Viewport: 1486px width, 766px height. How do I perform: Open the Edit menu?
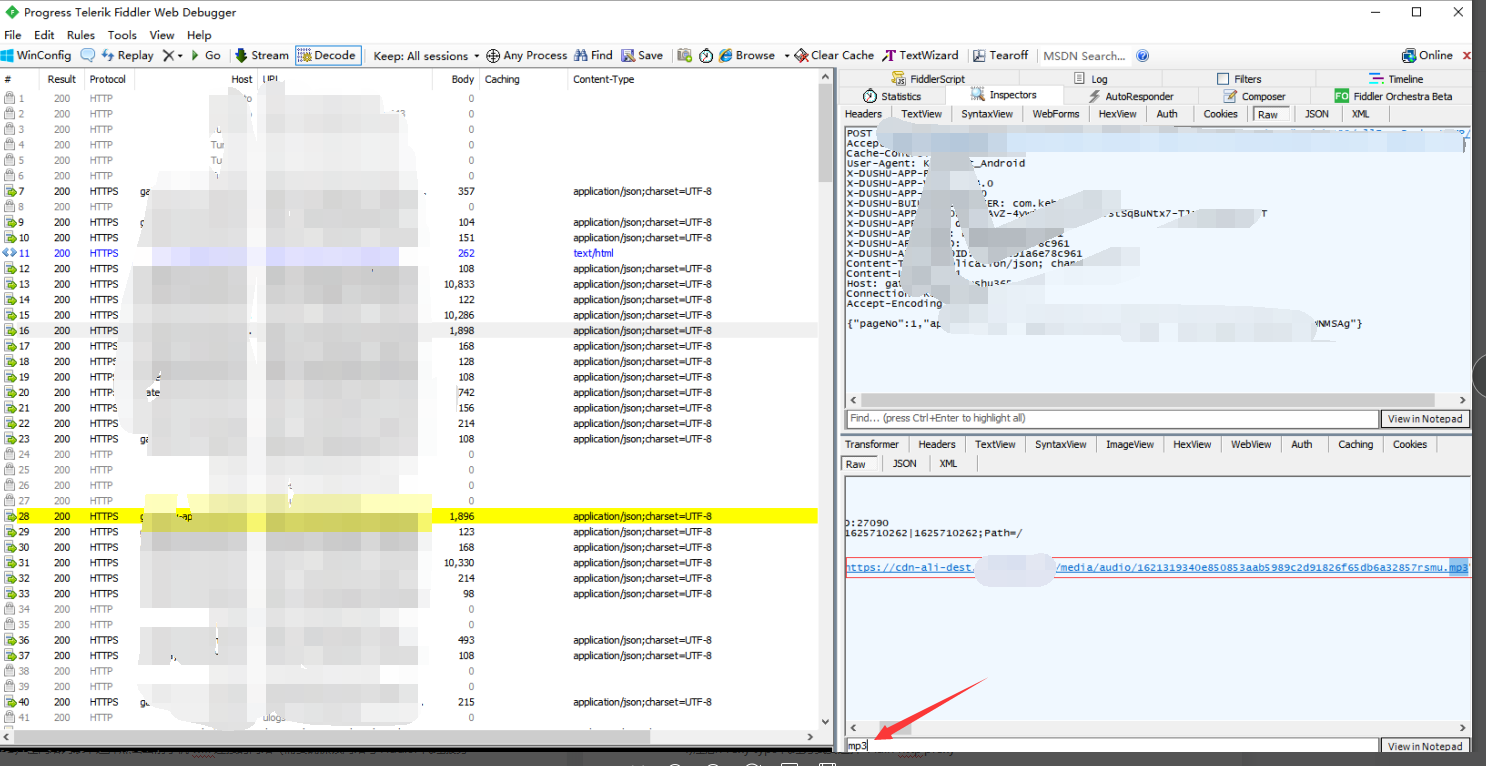click(x=44, y=35)
